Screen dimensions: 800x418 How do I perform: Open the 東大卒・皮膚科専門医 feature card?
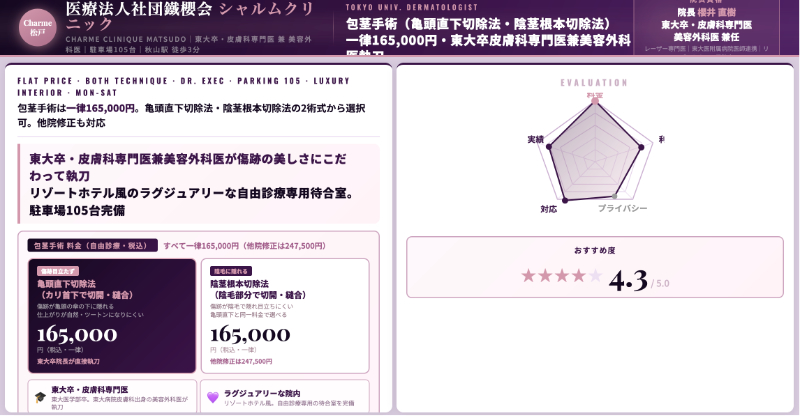point(112,396)
